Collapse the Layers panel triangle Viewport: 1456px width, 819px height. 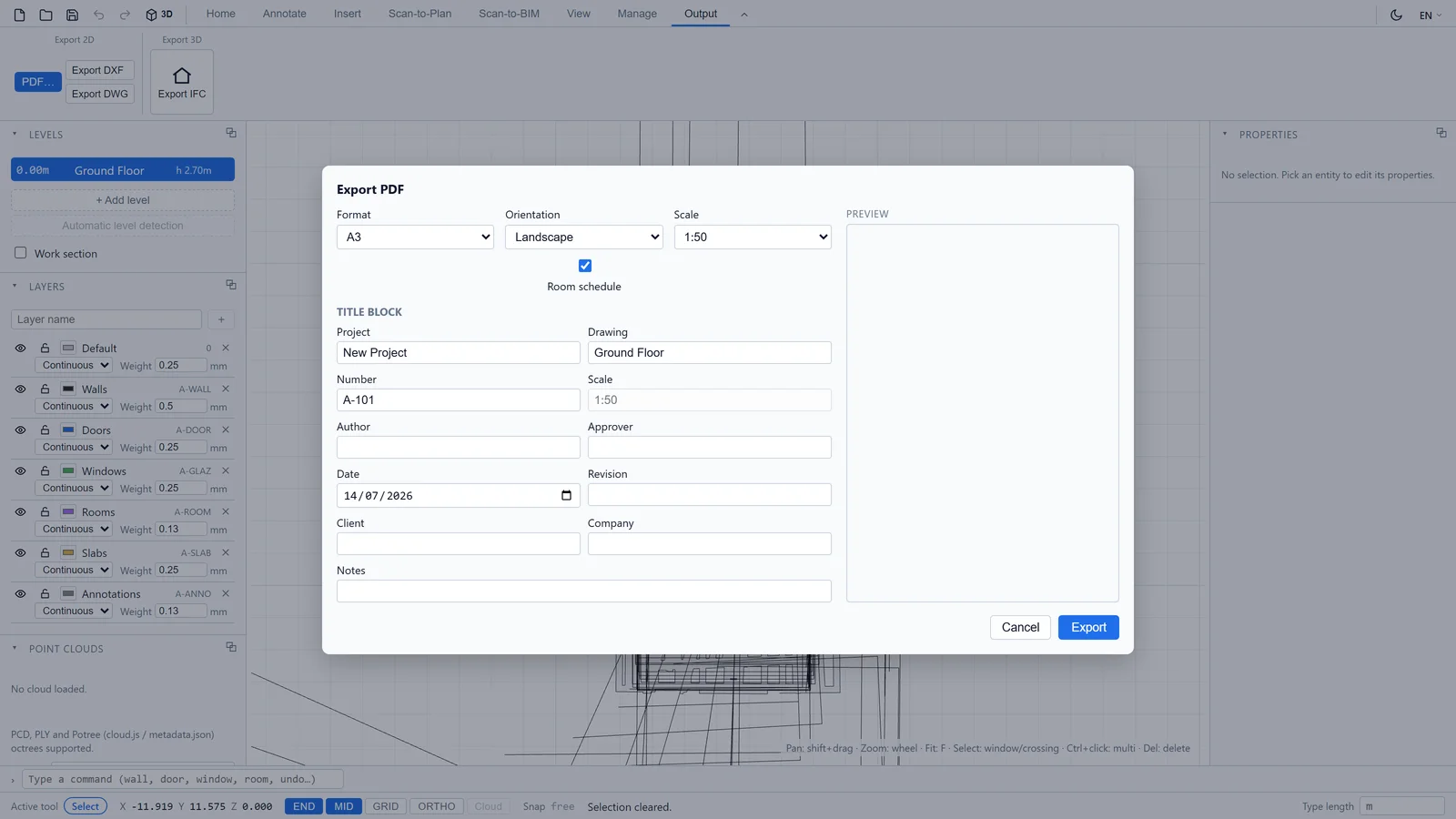(x=15, y=286)
